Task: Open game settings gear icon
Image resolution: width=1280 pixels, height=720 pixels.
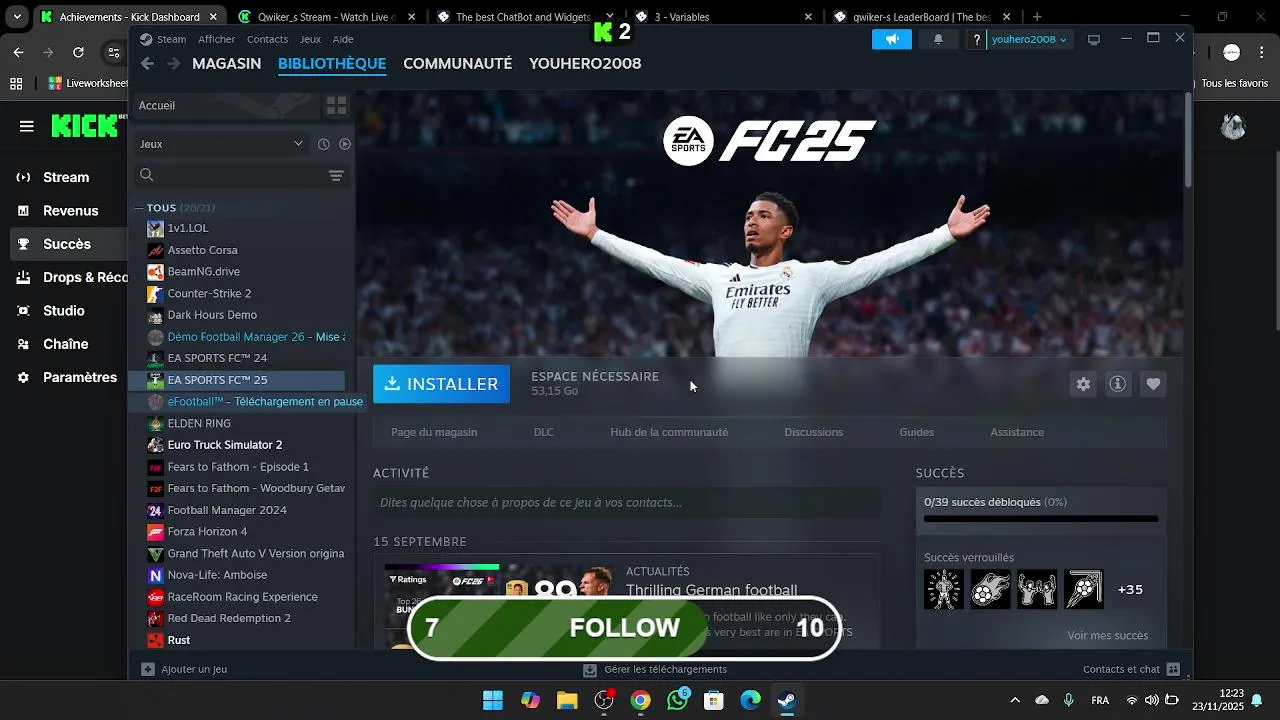Action: (x=1083, y=384)
